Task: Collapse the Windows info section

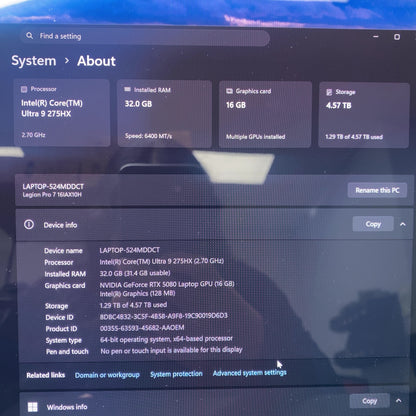Action: coord(398,401)
